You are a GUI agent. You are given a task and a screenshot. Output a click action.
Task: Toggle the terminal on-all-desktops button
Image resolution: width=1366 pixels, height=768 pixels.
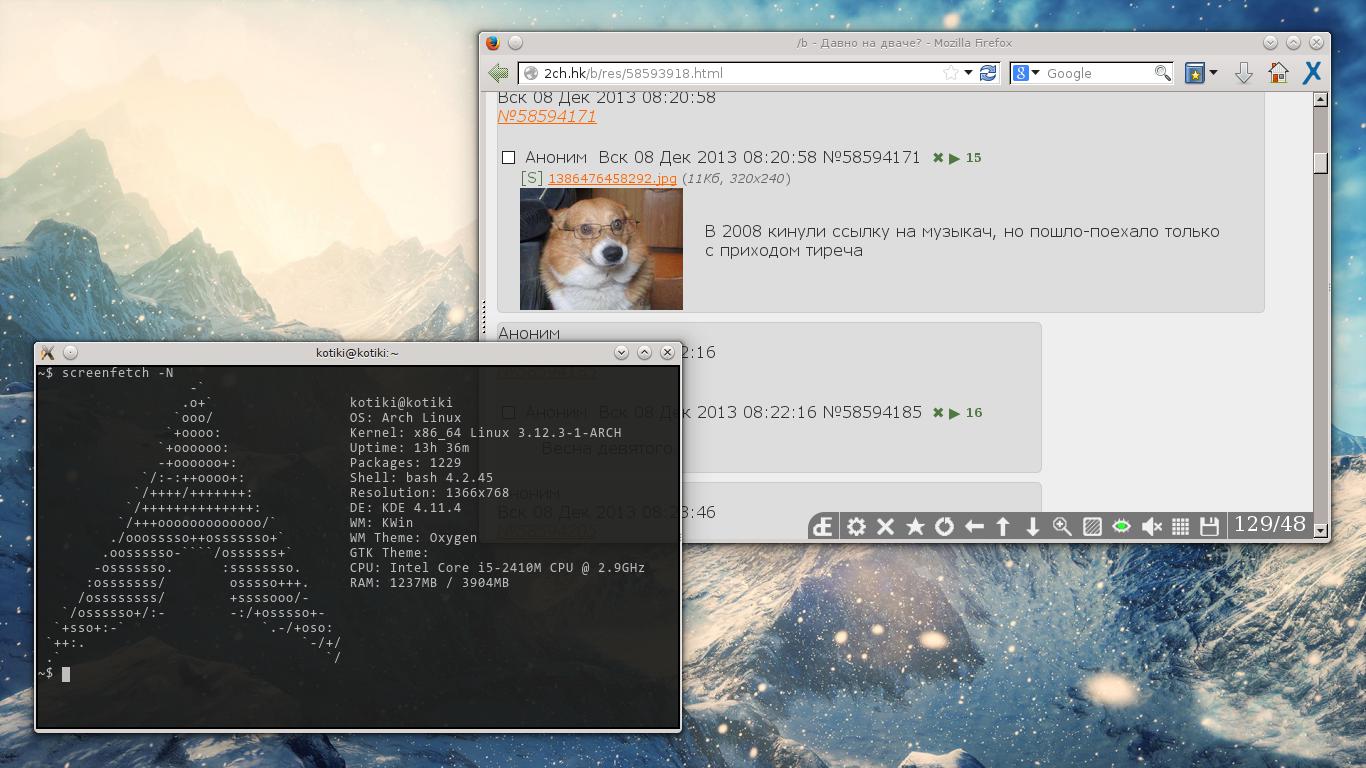pos(70,352)
